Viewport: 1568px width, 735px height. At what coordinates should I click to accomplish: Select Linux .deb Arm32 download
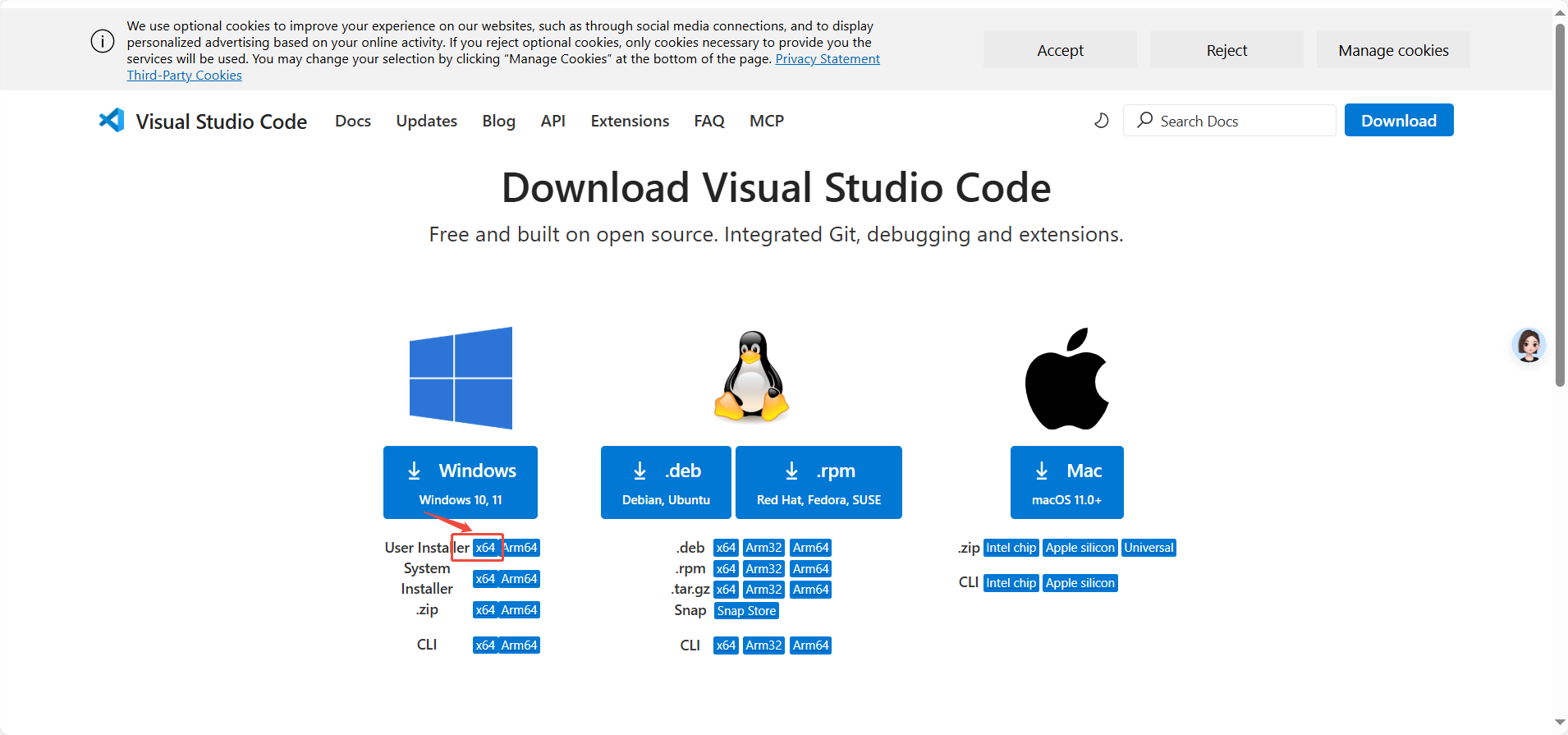[x=763, y=548]
